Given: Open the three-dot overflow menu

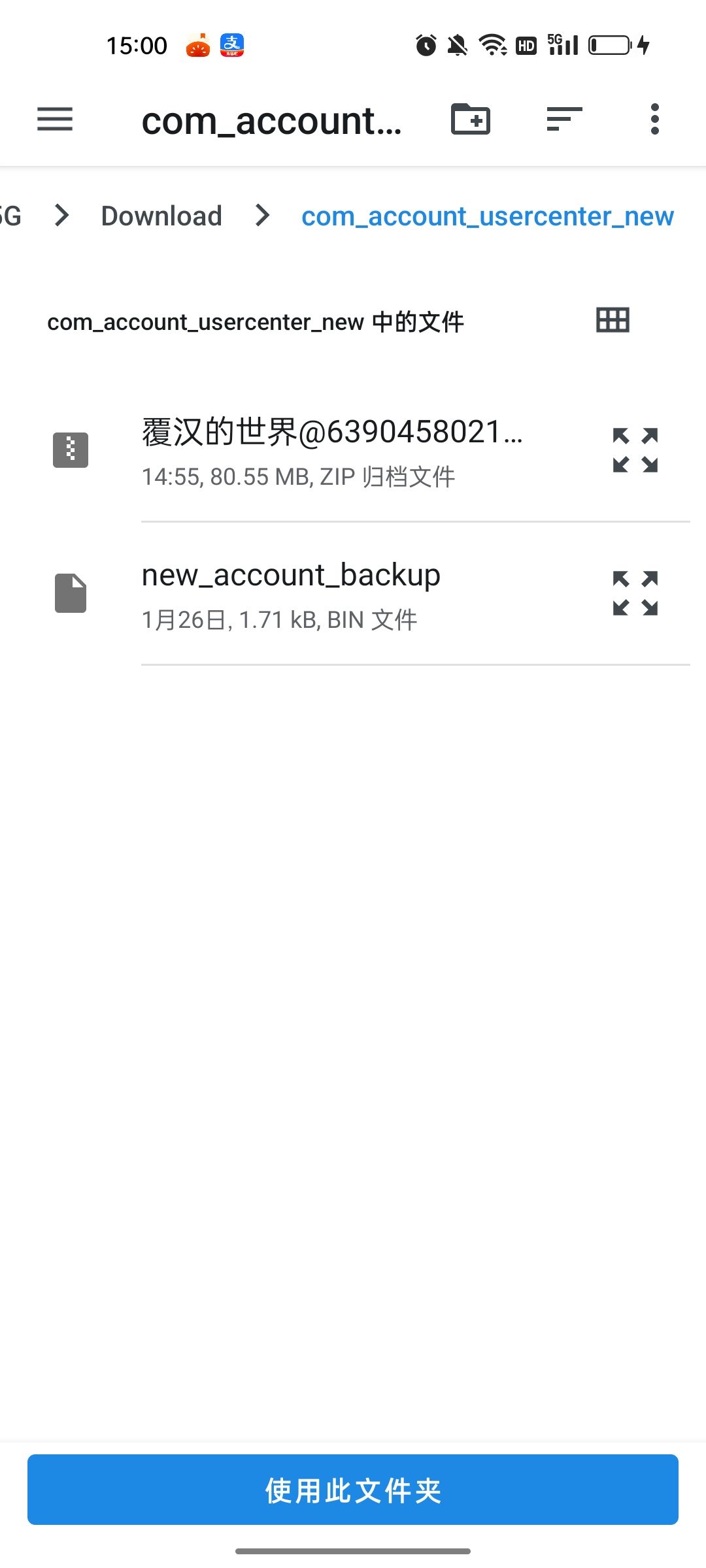Looking at the screenshot, I should (653, 120).
